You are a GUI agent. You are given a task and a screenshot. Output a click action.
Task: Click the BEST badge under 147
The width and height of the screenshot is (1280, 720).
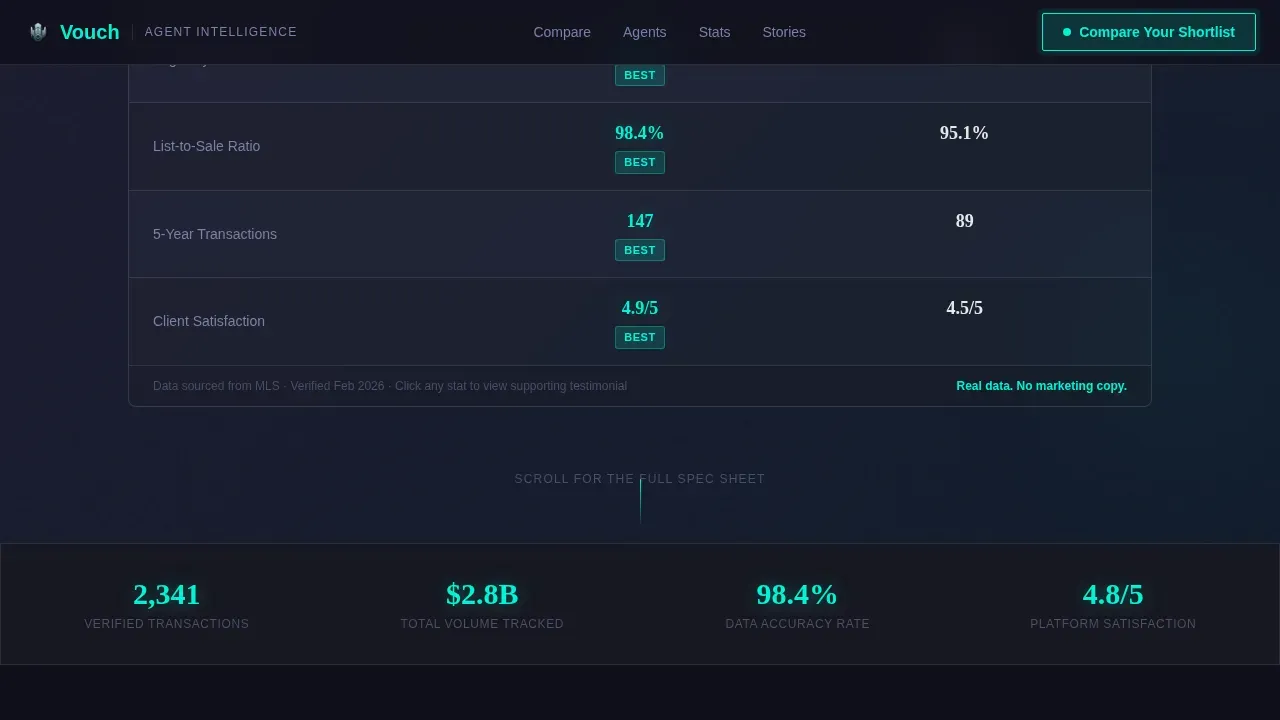coord(640,250)
